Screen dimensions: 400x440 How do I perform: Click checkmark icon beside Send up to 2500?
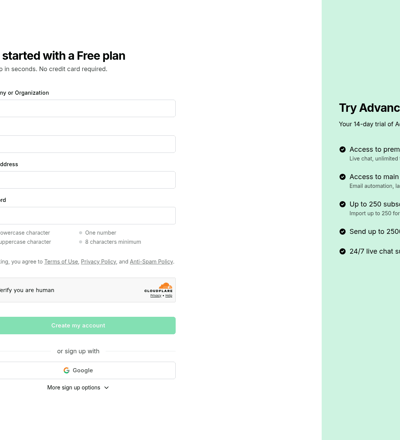click(x=342, y=231)
